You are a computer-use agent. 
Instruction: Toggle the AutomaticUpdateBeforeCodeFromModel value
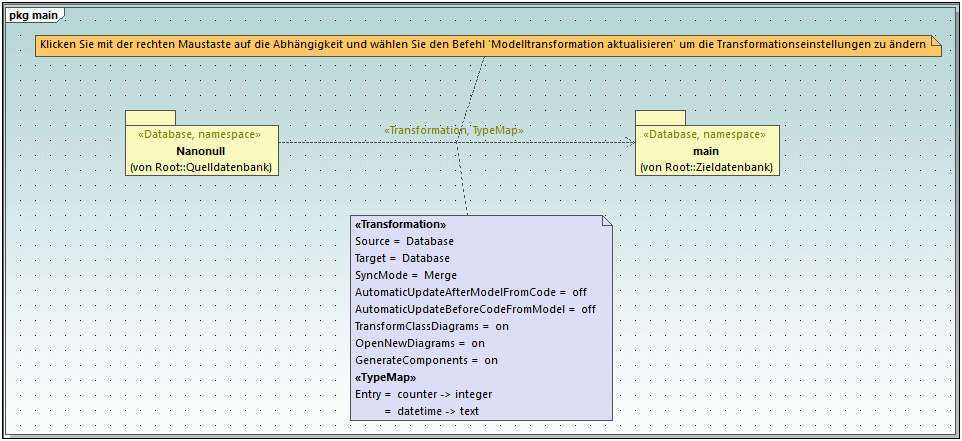588,309
